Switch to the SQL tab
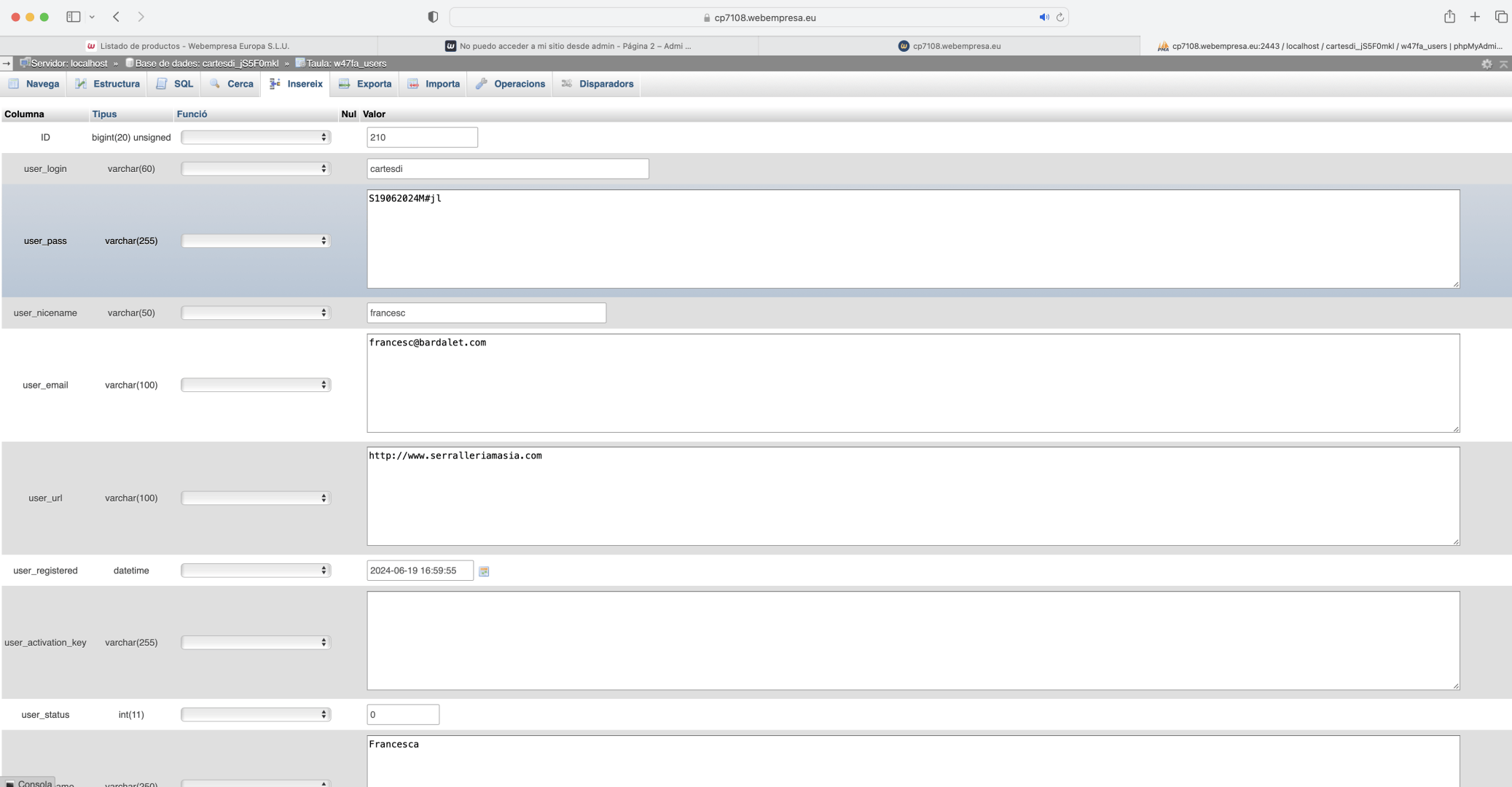This screenshot has width=1512, height=787. click(x=175, y=84)
